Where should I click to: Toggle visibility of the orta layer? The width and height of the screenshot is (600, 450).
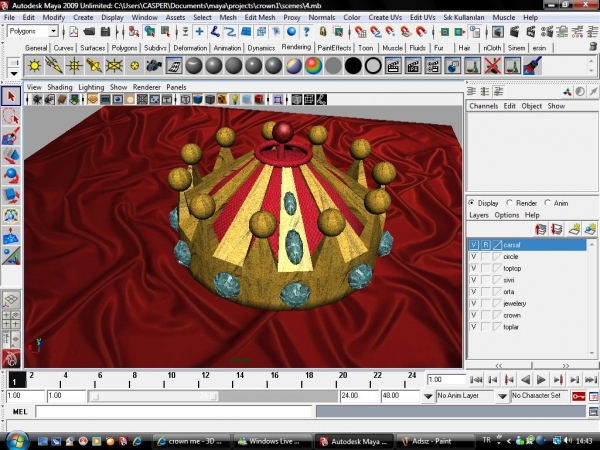coord(474,292)
